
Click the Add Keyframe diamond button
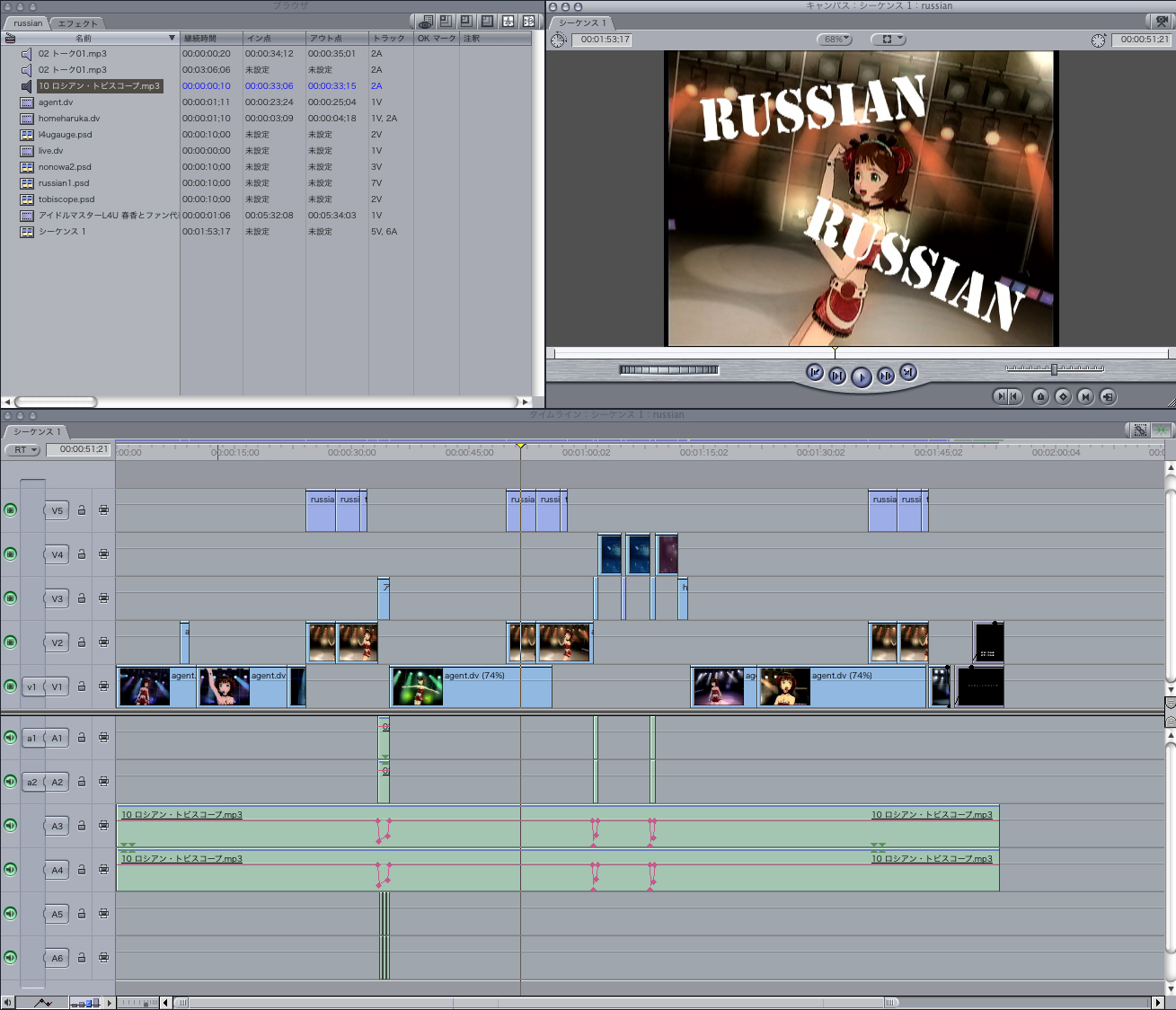[x=1063, y=396]
